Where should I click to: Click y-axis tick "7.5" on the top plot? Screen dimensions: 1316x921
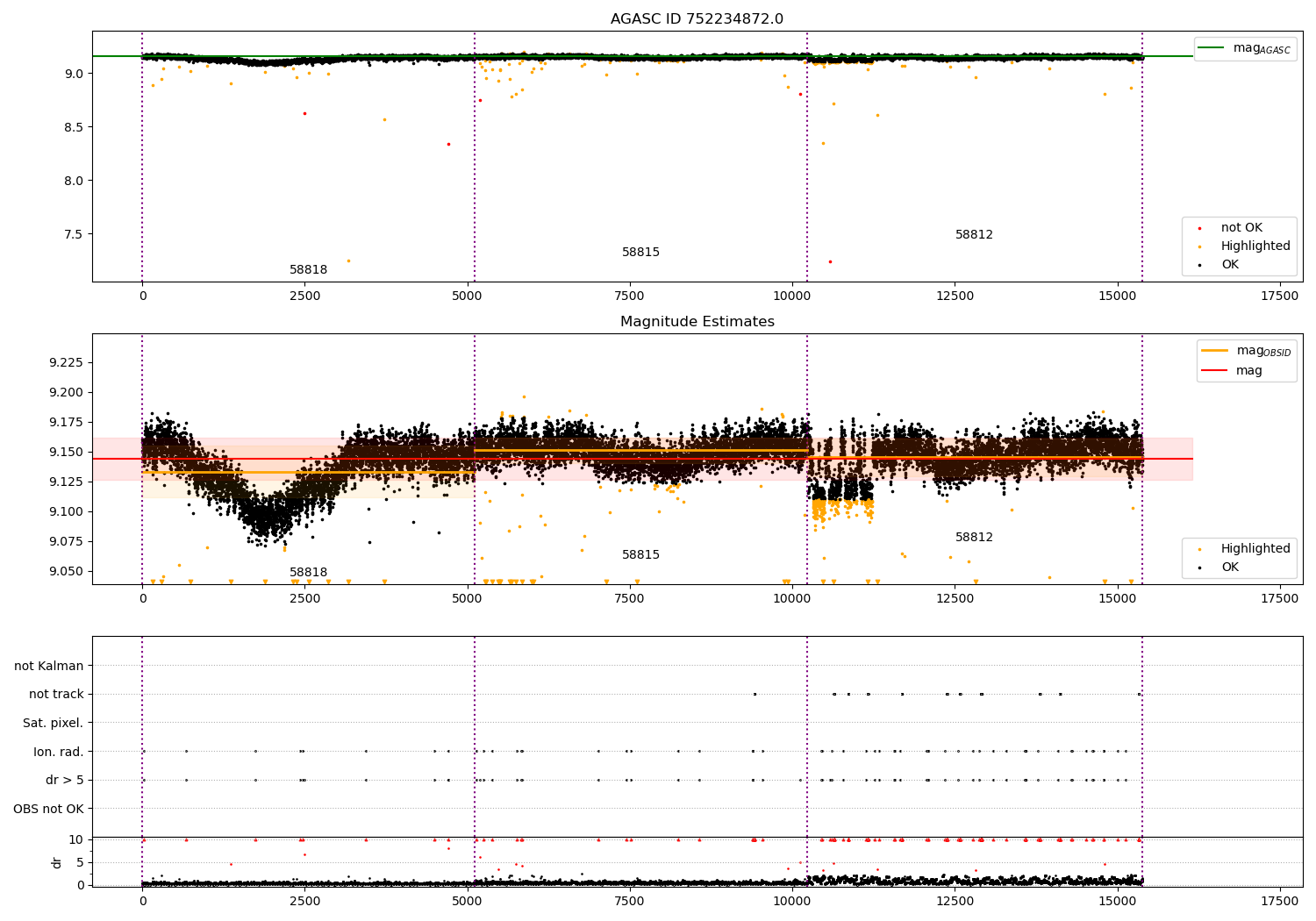click(x=73, y=235)
